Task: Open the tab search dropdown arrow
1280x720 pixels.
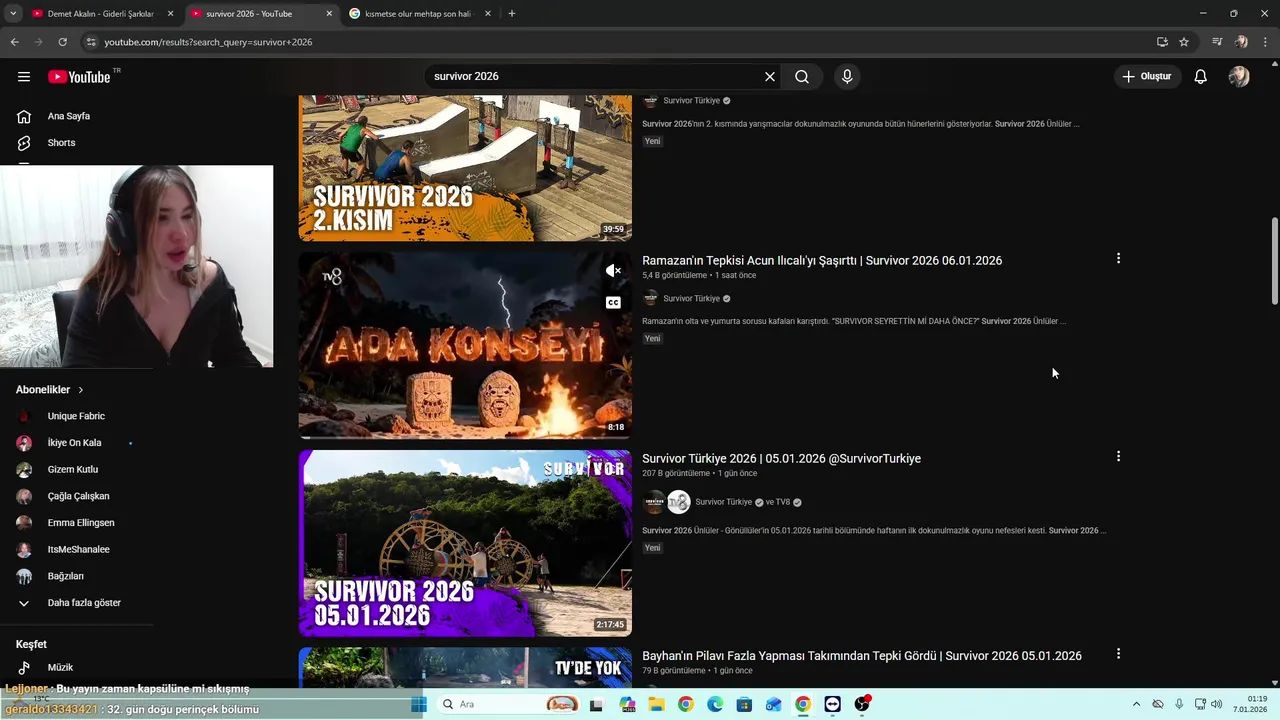Action: point(13,14)
